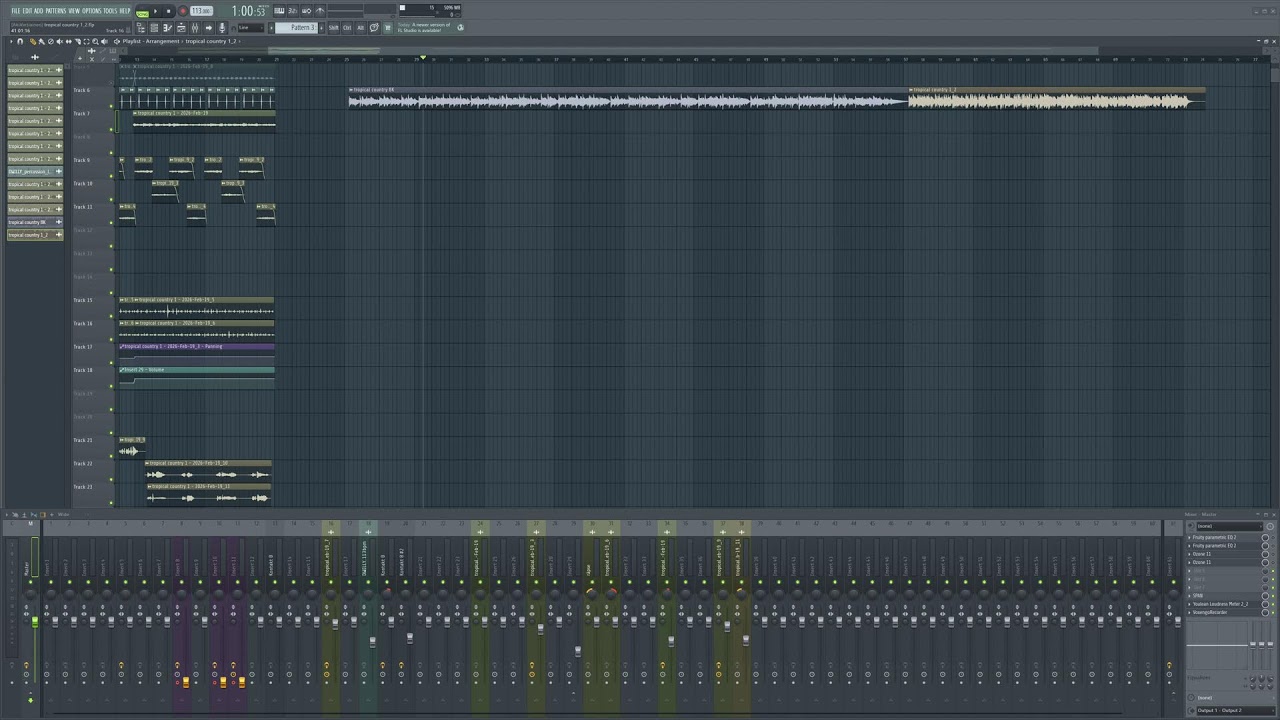Image resolution: width=1280 pixels, height=720 pixels.
Task: Select the light-colored audio clip on Track 6
Action: coord(1056,98)
